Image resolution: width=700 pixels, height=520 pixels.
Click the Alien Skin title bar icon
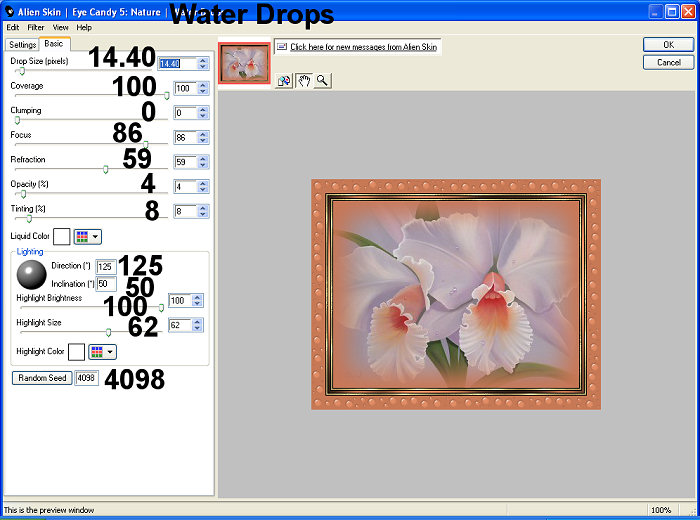(x=9, y=12)
